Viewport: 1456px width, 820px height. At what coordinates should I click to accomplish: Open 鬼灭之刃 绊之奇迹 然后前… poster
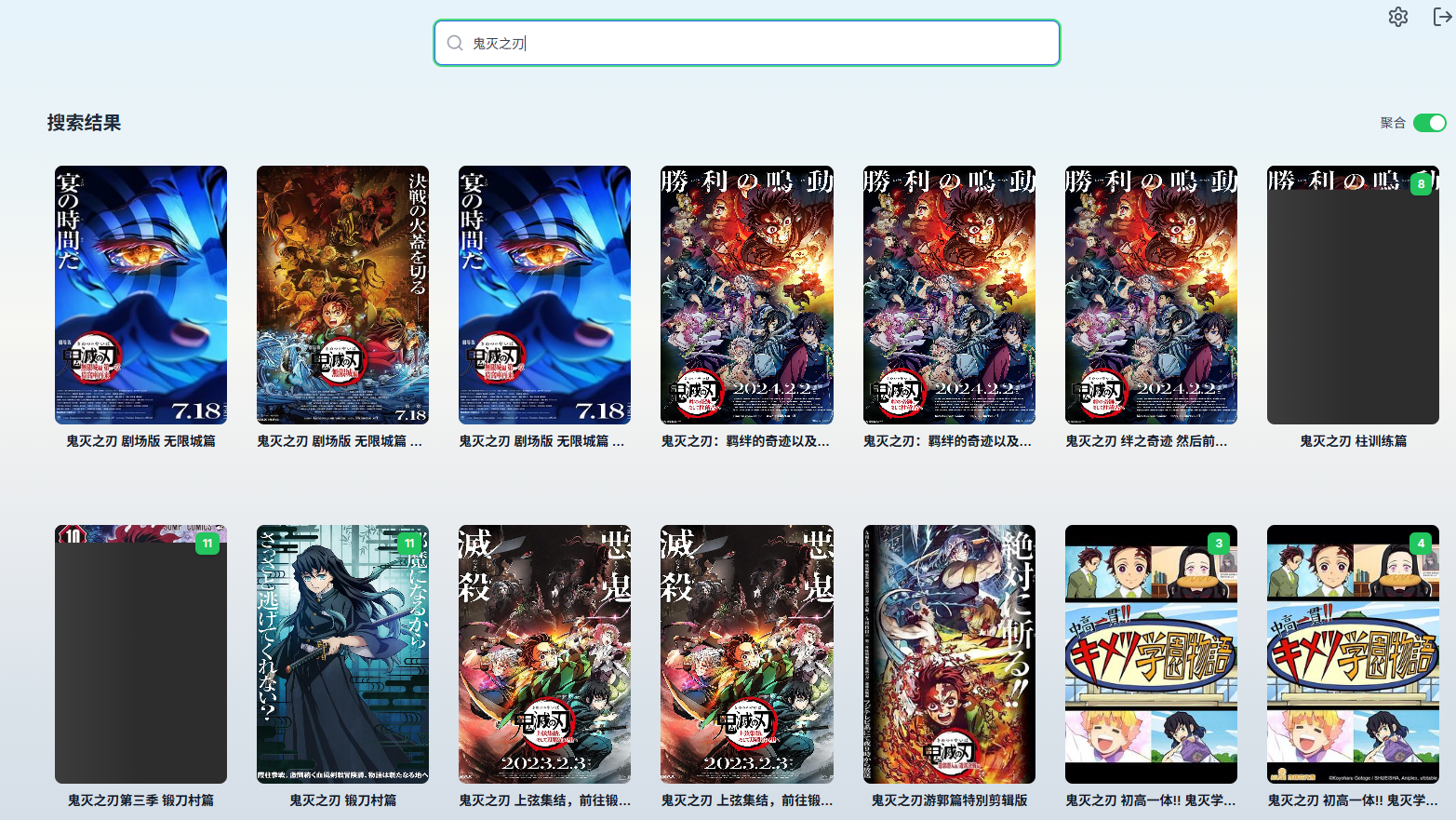[x=1151, y=295]
